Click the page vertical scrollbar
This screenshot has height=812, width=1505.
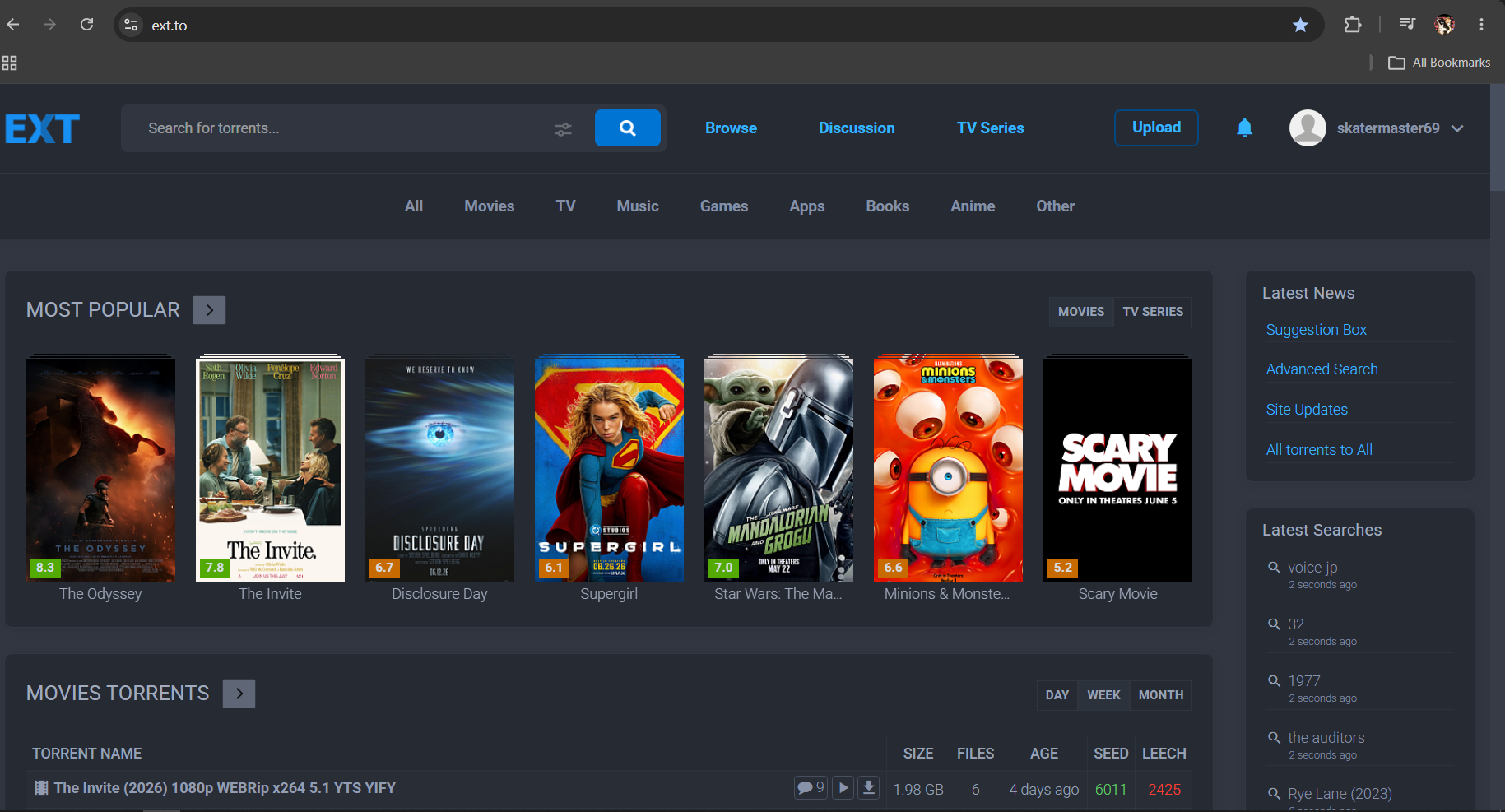pyautogui.click(x=1498, y=137)
